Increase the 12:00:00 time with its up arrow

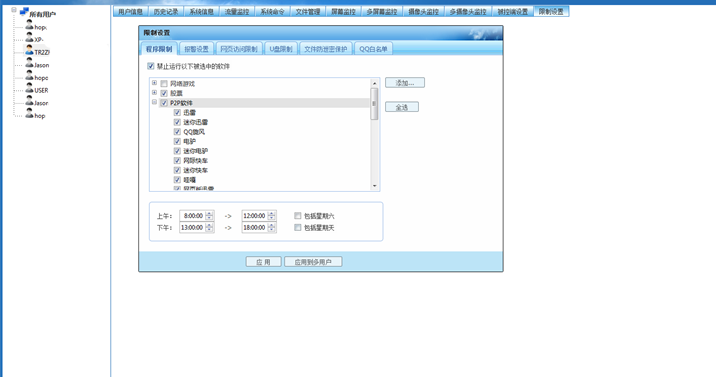pyautogui.click(x=272, y=213)
